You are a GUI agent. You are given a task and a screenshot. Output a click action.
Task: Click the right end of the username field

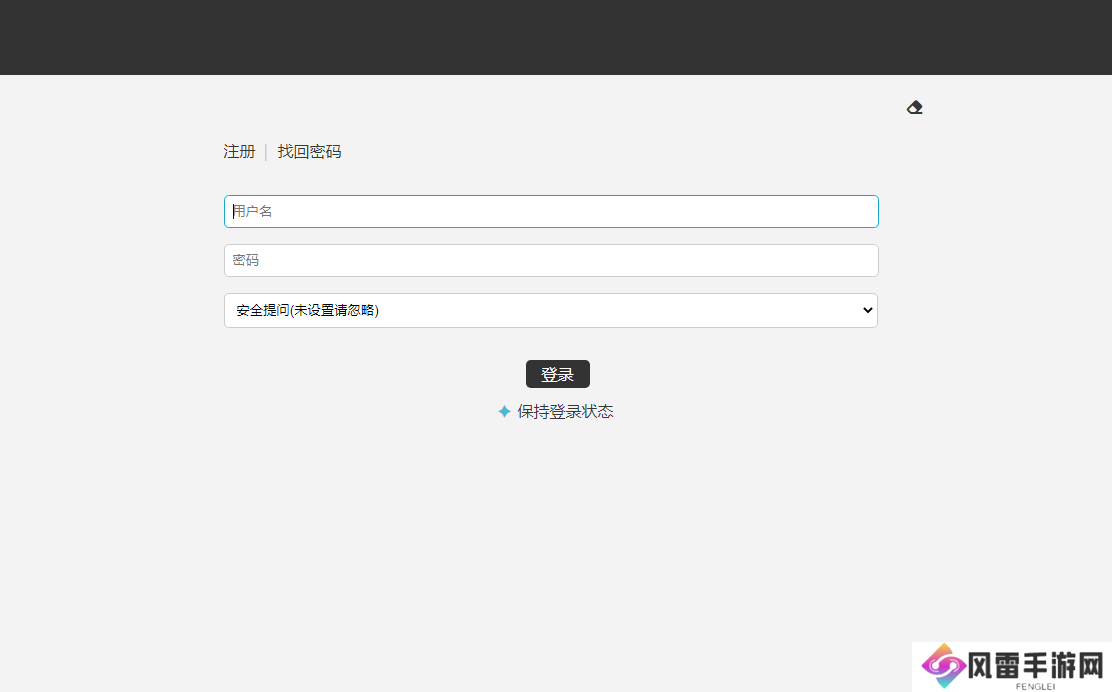coord(860,211)
